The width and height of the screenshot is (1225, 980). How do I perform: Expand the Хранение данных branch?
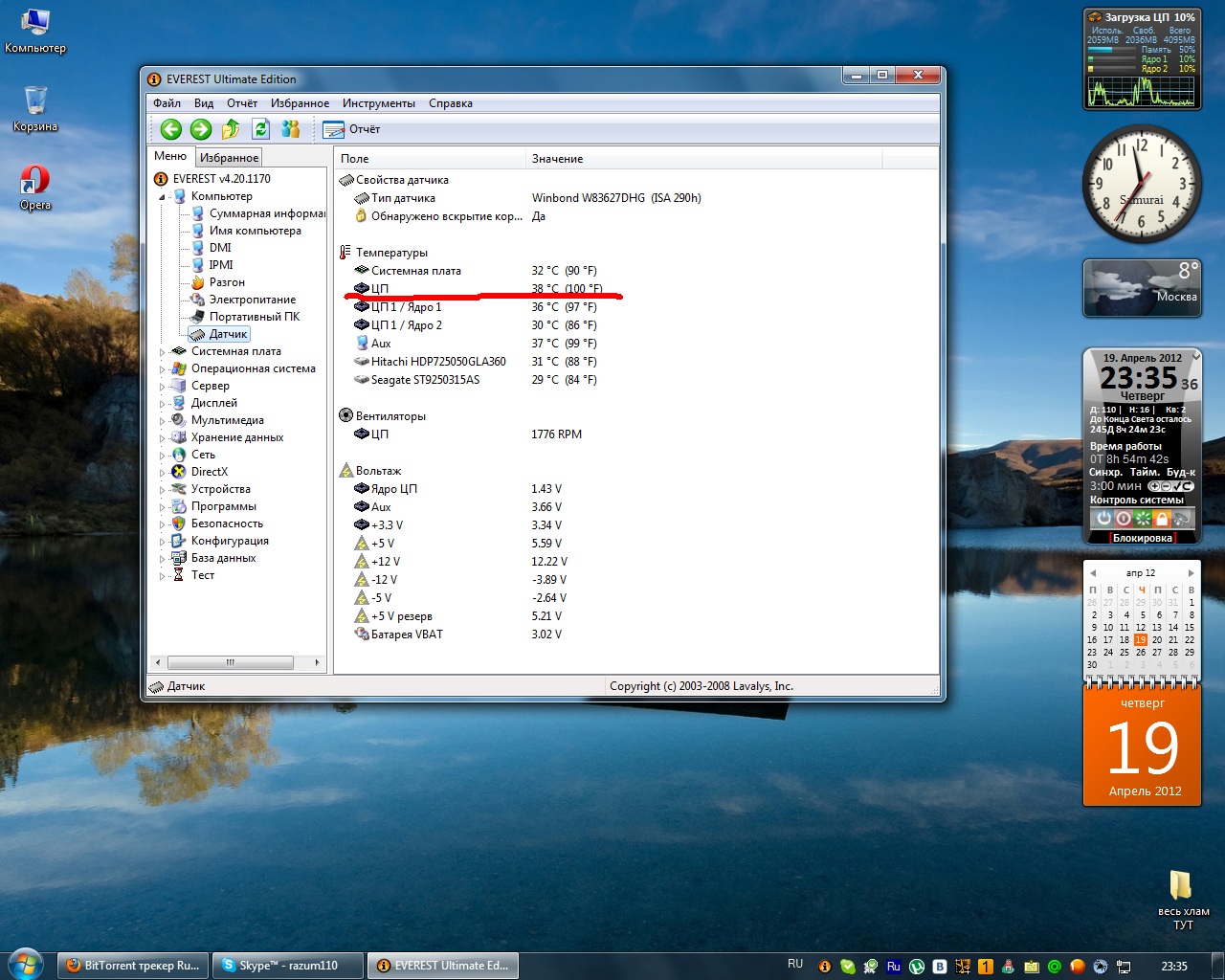click(x=162, y=438)
